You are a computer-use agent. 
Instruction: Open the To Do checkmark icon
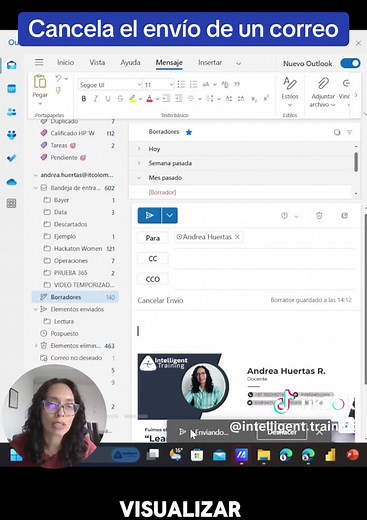pos(12,158)
